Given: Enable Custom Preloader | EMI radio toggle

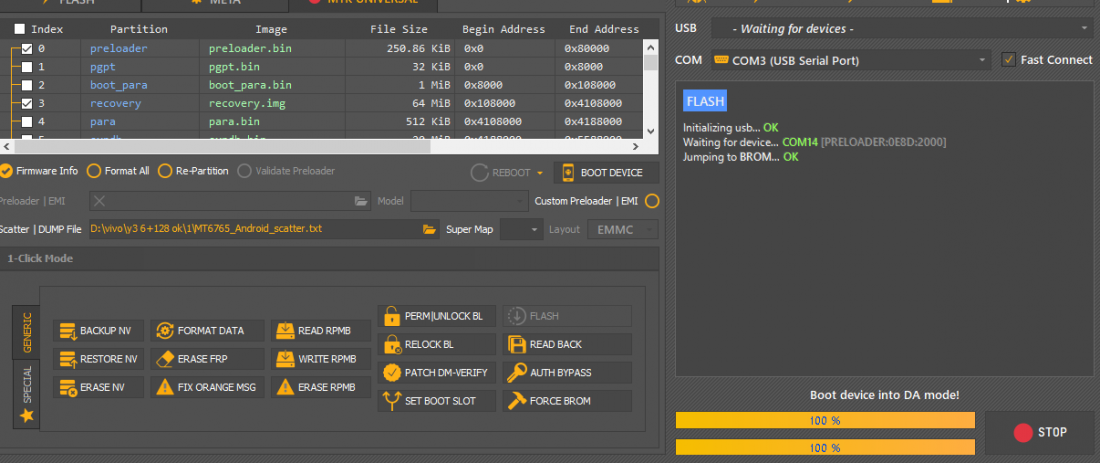Looking at the screenshot, I should (x=652, y=201).
